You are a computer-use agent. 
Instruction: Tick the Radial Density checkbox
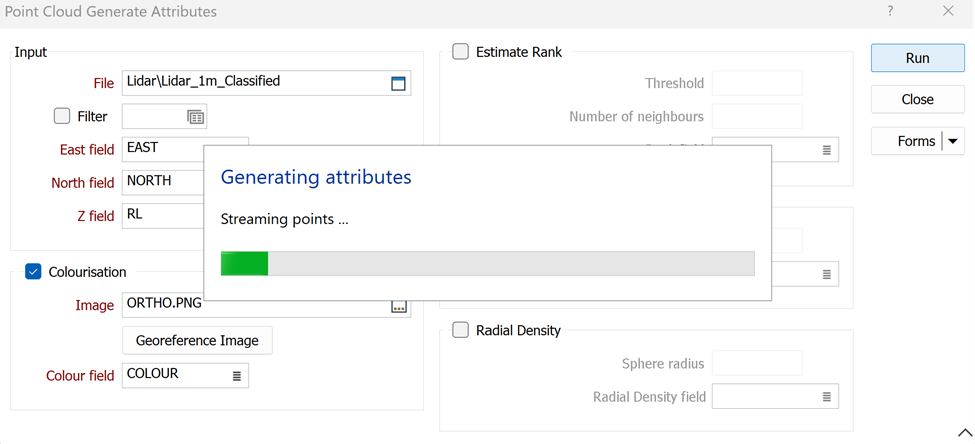click(x=461, y=330)
